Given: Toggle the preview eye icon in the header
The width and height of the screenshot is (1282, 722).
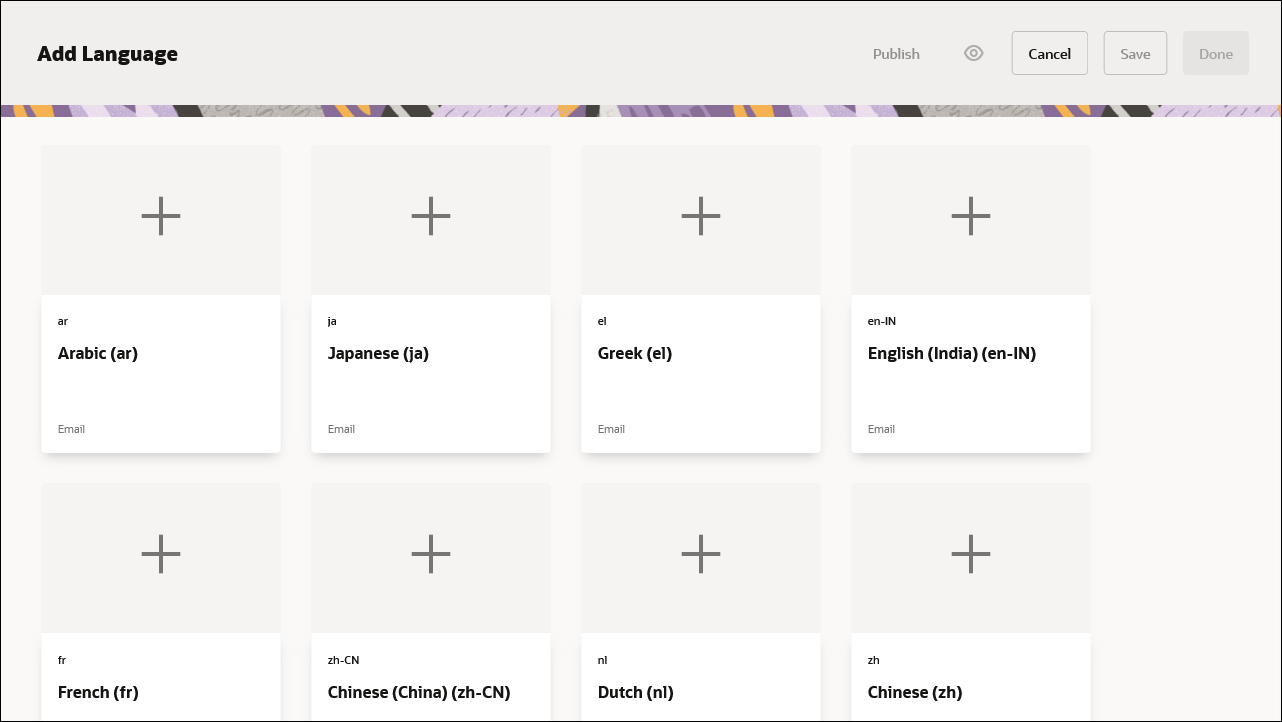Looking at the screenshot, I should (973, 53).
